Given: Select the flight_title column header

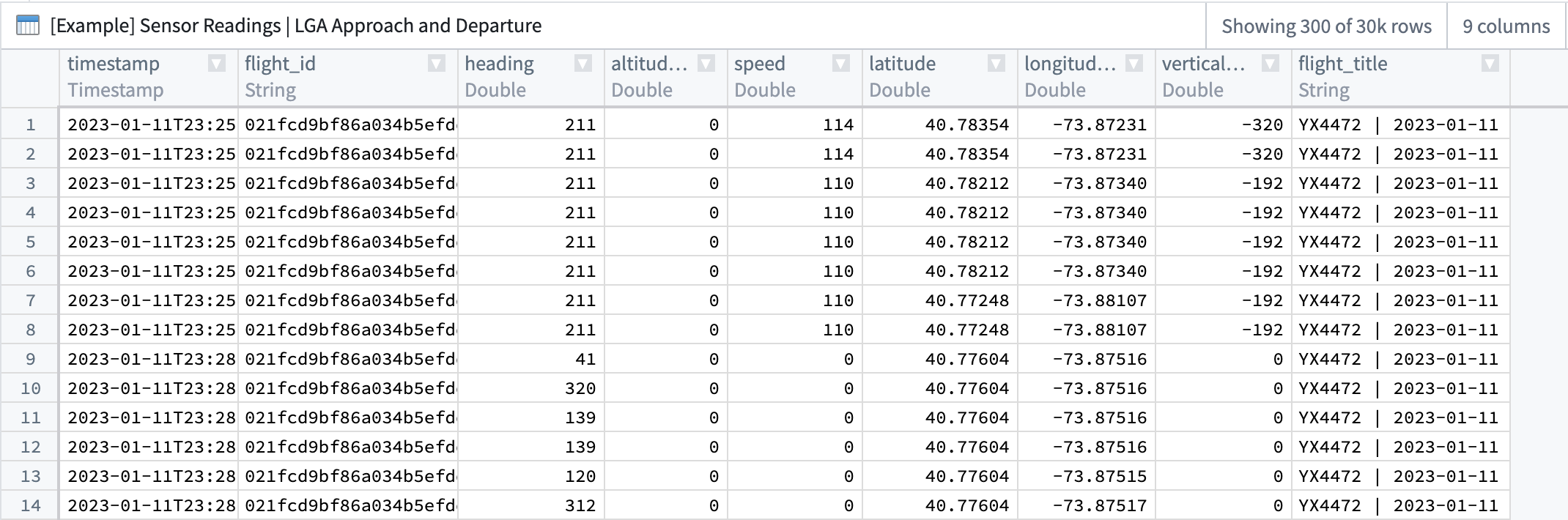Looking at the screenshot, I should tap(1401, 77).
